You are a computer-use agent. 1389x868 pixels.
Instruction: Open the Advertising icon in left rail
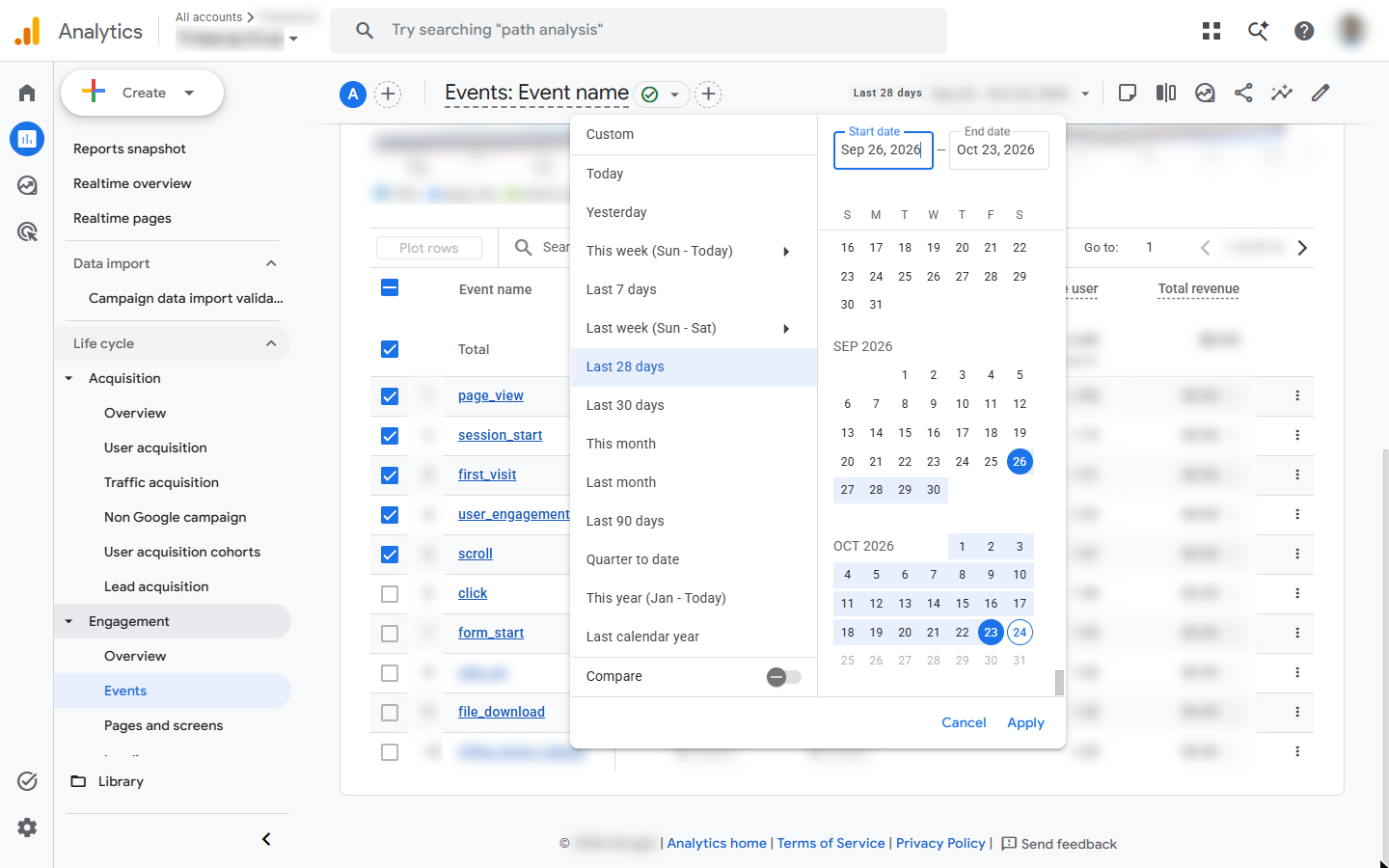(27, 232)
